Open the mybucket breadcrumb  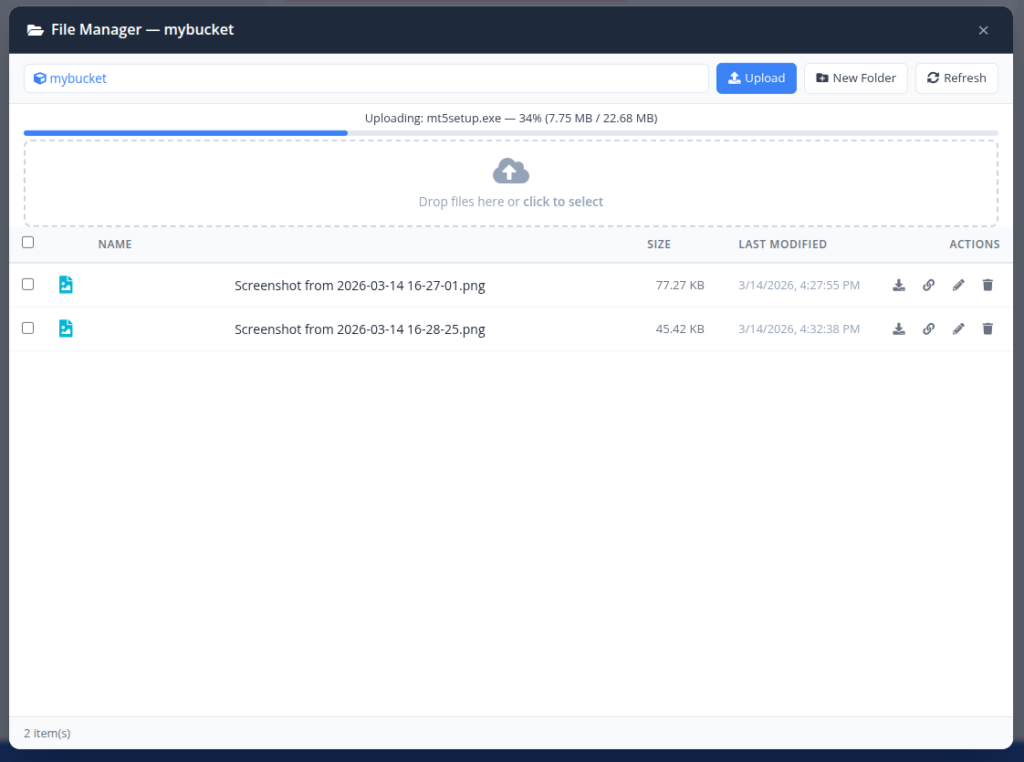(77, 78)
